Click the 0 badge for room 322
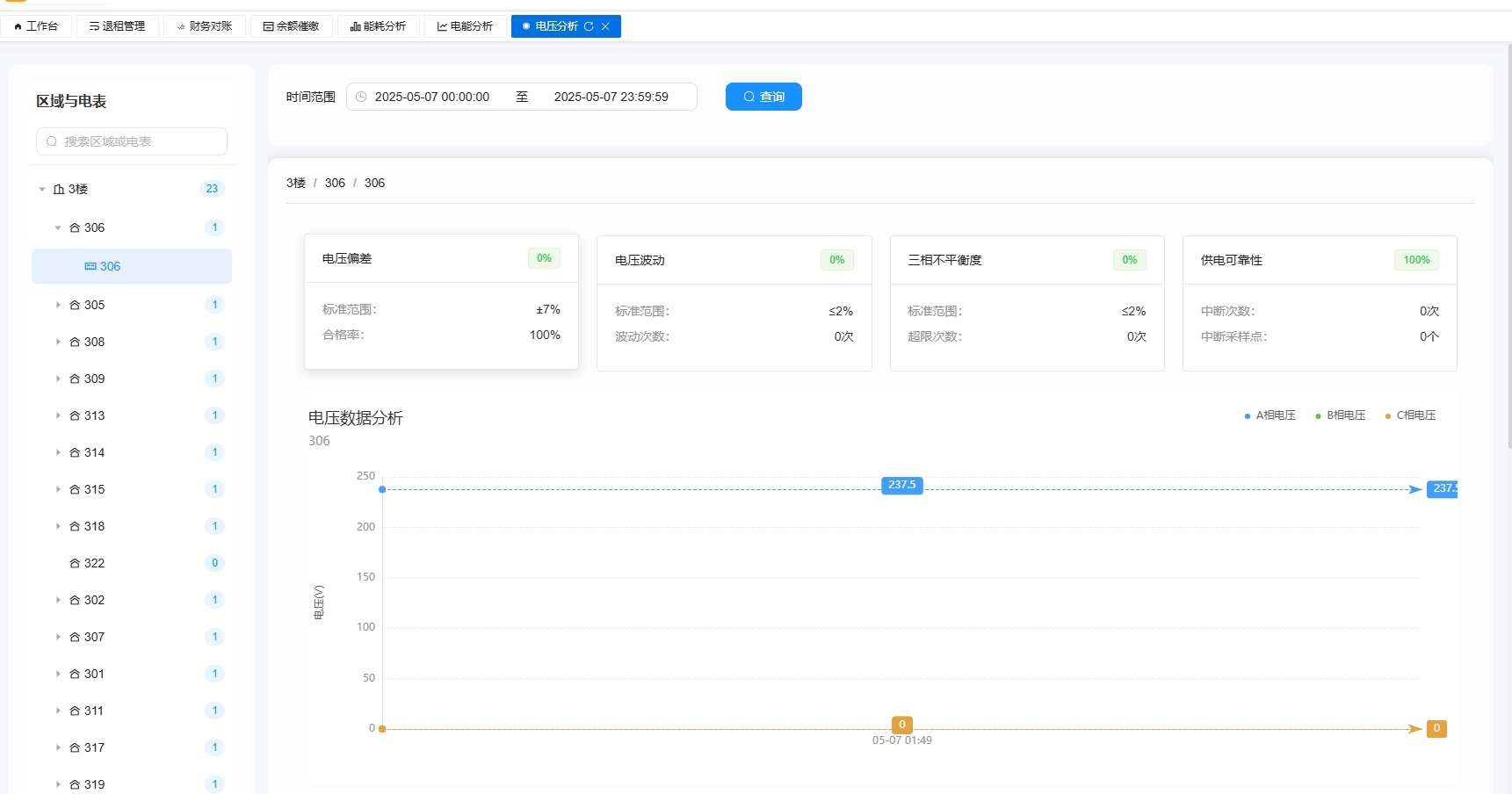Screen dimensions: 1512x794 214,563
